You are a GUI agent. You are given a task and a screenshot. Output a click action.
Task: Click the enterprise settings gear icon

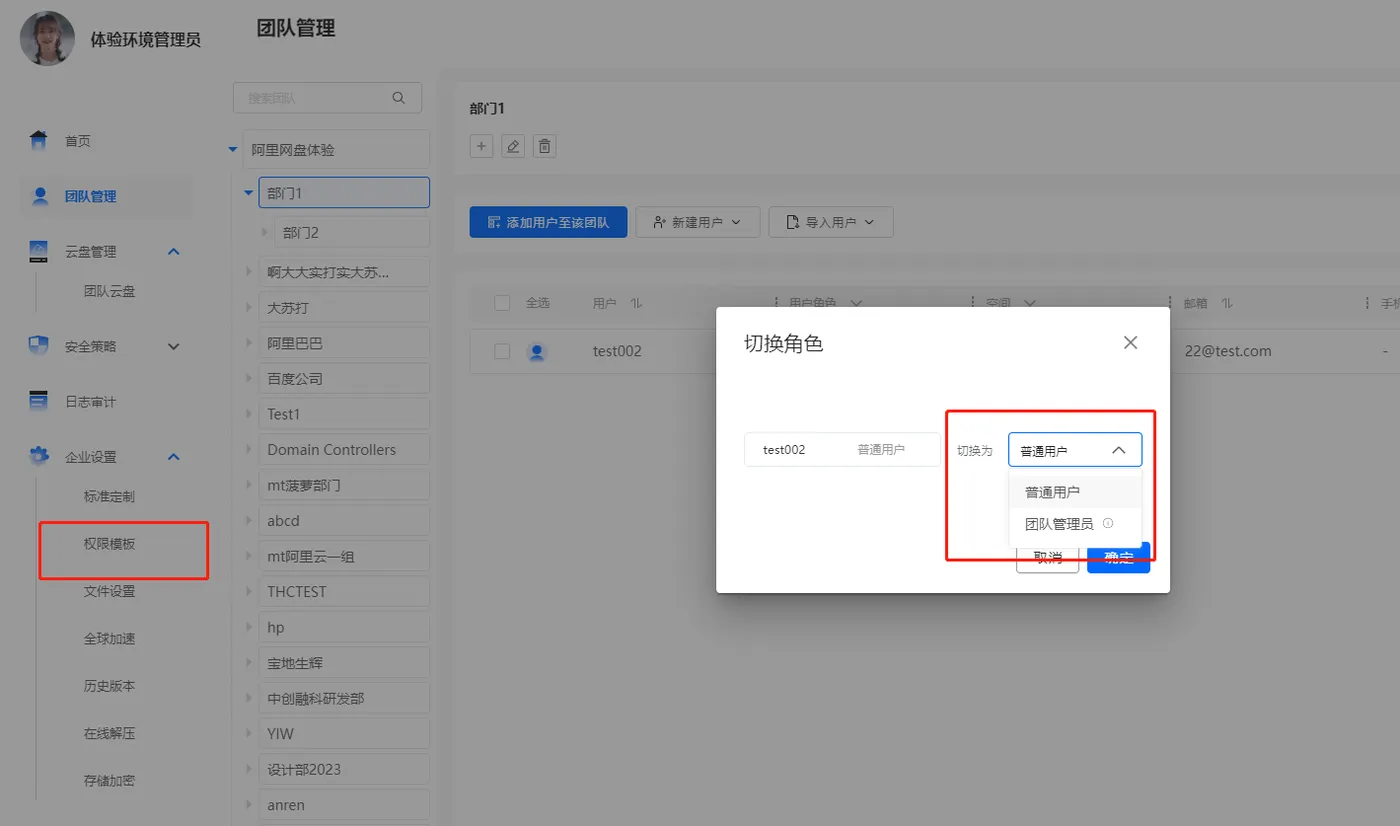(39, 457)
